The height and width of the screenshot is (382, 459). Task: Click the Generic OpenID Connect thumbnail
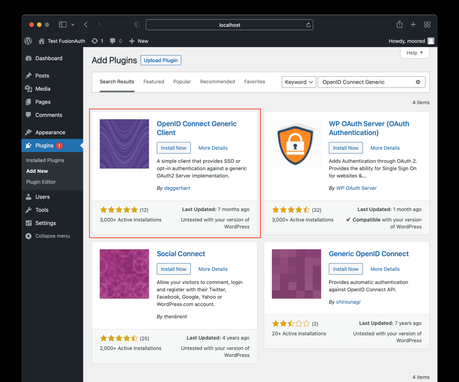click(296, 274)
